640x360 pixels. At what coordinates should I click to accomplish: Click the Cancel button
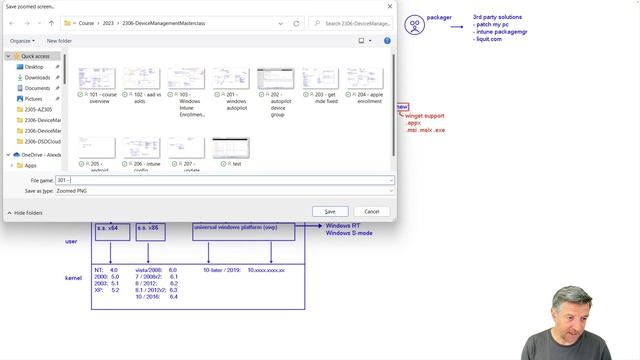pos(371,211)
